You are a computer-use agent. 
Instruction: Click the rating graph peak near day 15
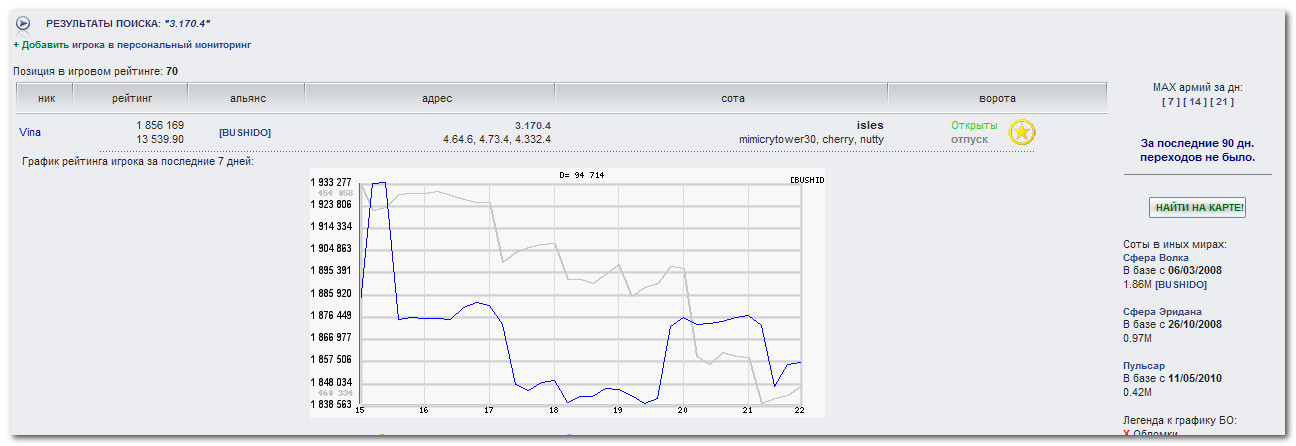(x=379, y=183)
